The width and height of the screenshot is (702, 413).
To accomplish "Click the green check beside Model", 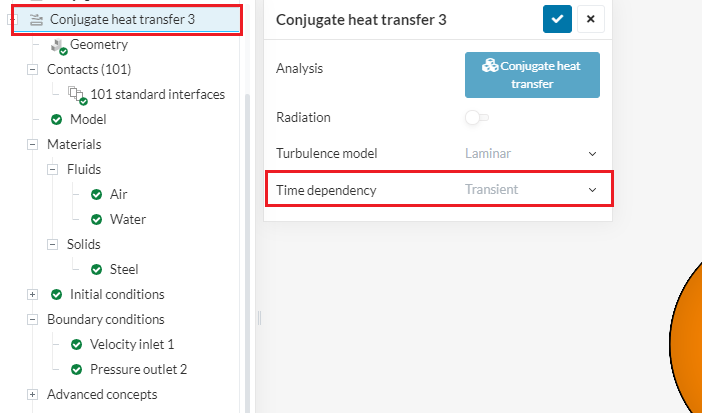I will 57,119.
